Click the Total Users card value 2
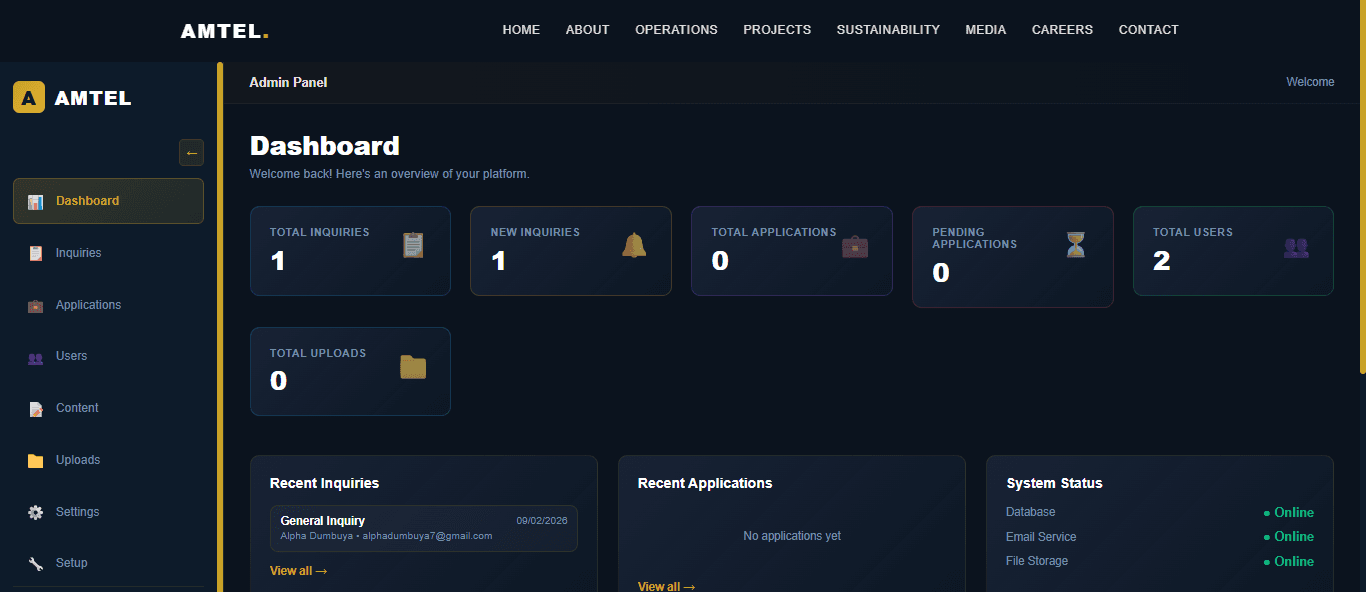The width and height of the screenshot is (1366, 592). coord(1161,261)
